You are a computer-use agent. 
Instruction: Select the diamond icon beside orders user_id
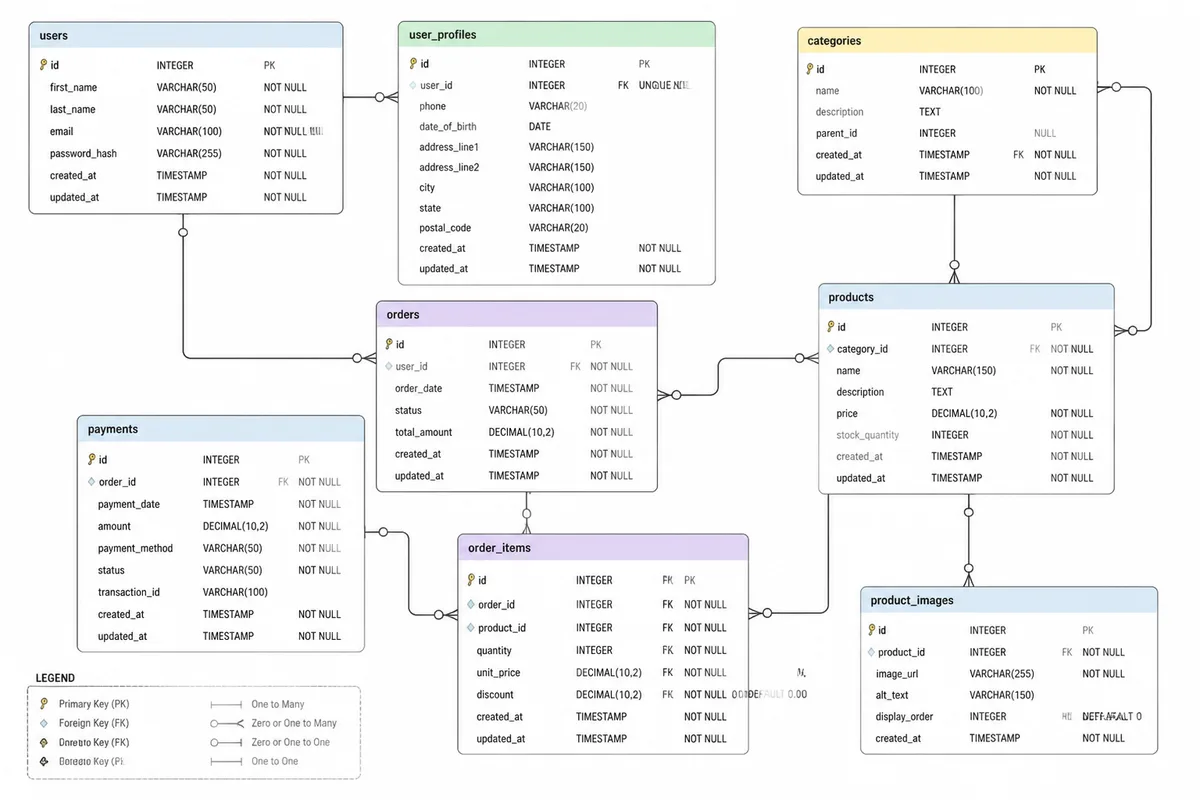[x=388, y=366]
